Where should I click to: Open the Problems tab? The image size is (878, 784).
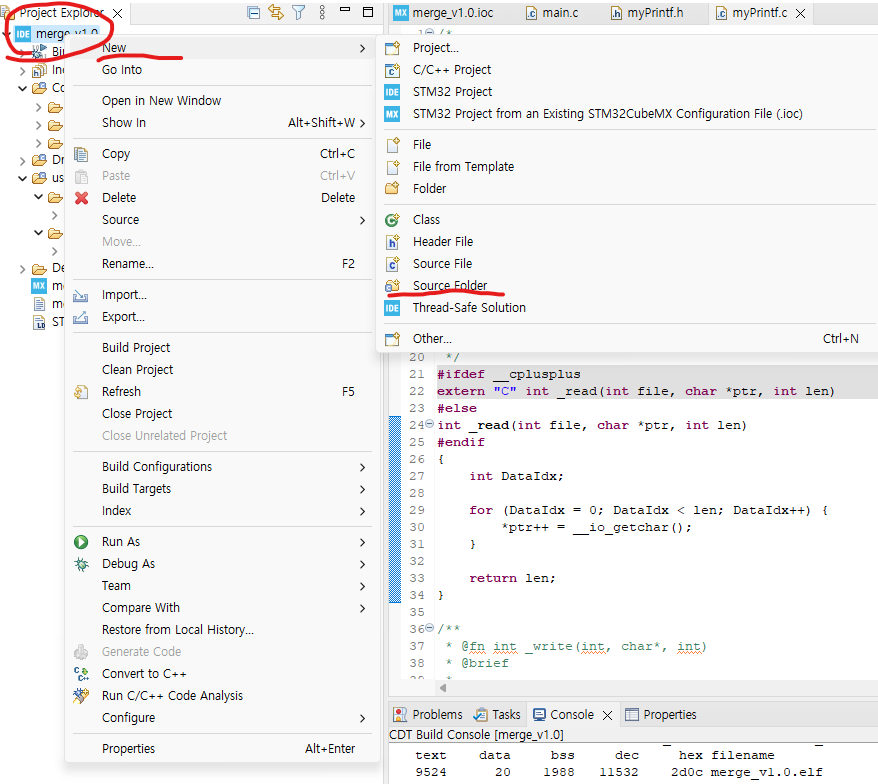428,715
